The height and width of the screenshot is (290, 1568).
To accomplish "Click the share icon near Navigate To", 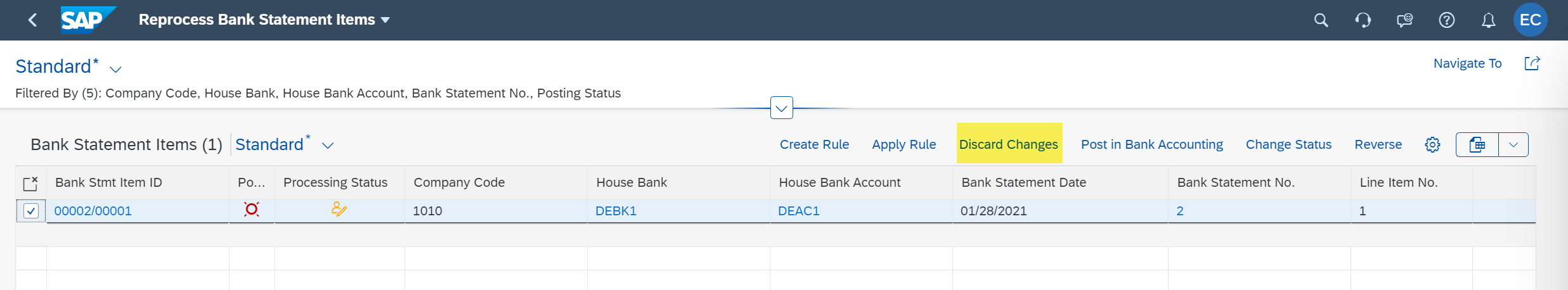I will 1532,63.
